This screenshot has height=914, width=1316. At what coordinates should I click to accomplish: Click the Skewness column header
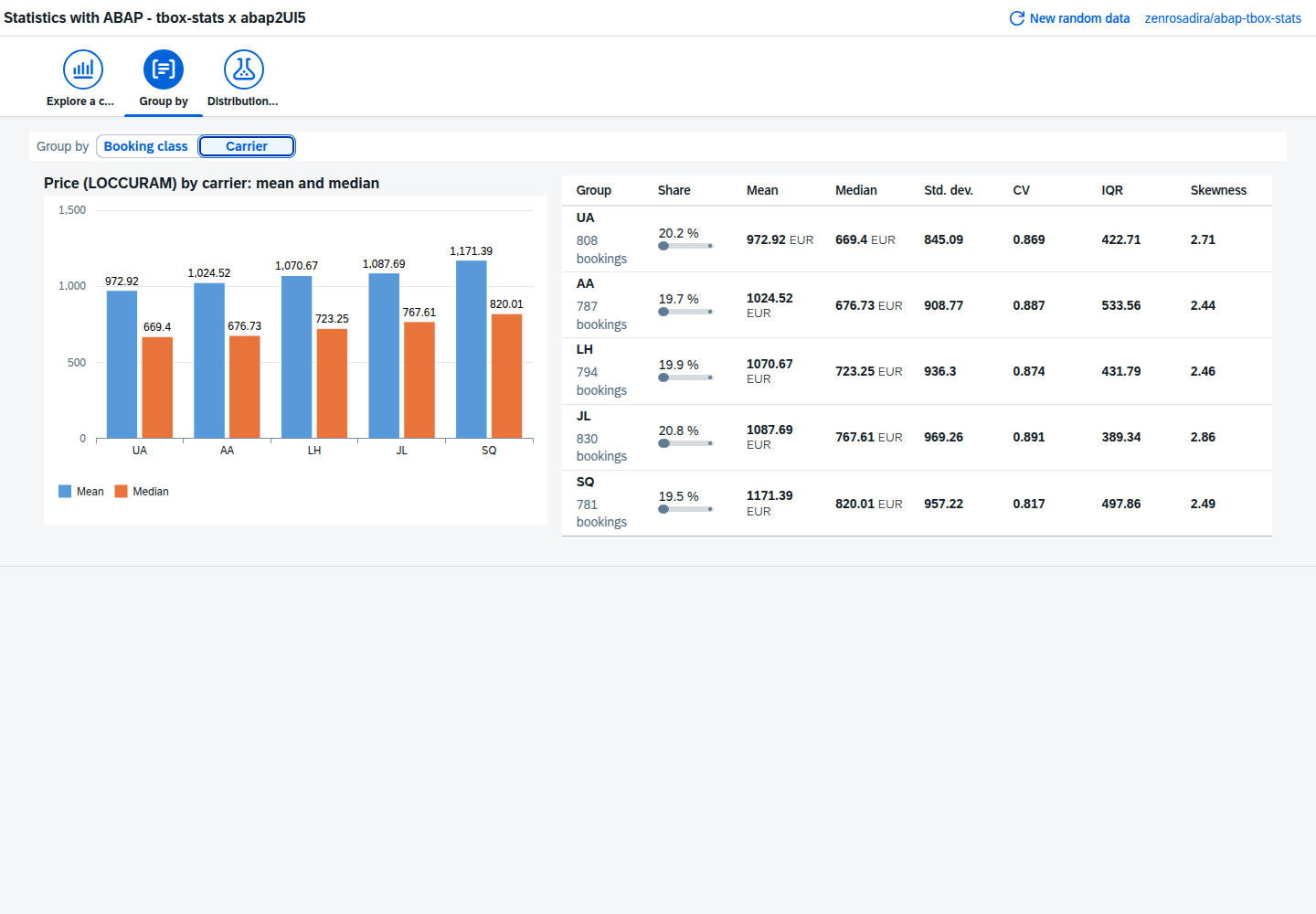click(1218, 190)
